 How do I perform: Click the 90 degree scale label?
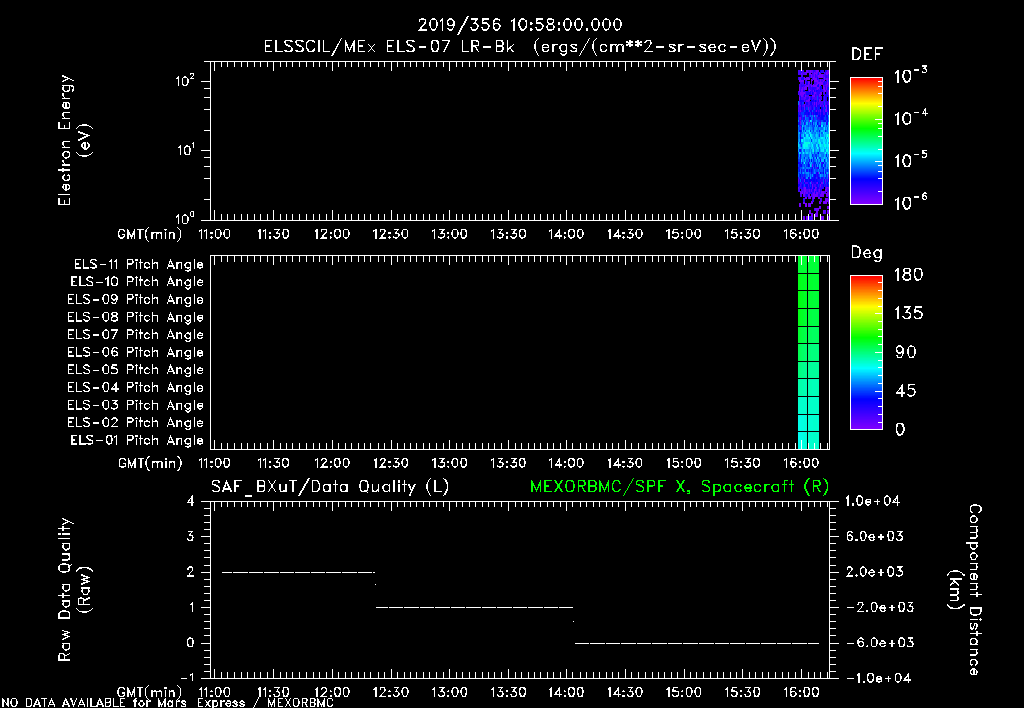coord(906,352)
